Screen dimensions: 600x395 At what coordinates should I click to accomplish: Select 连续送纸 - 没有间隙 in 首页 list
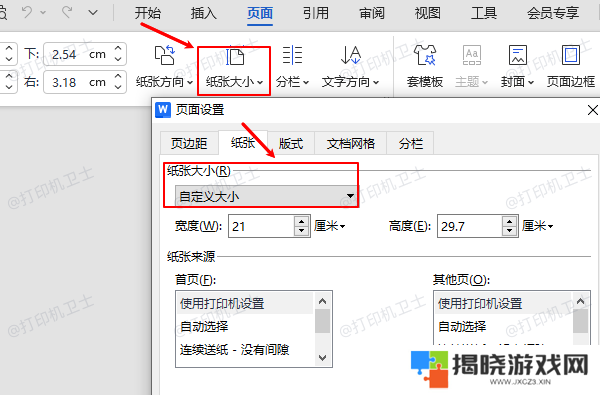(245, 349)
